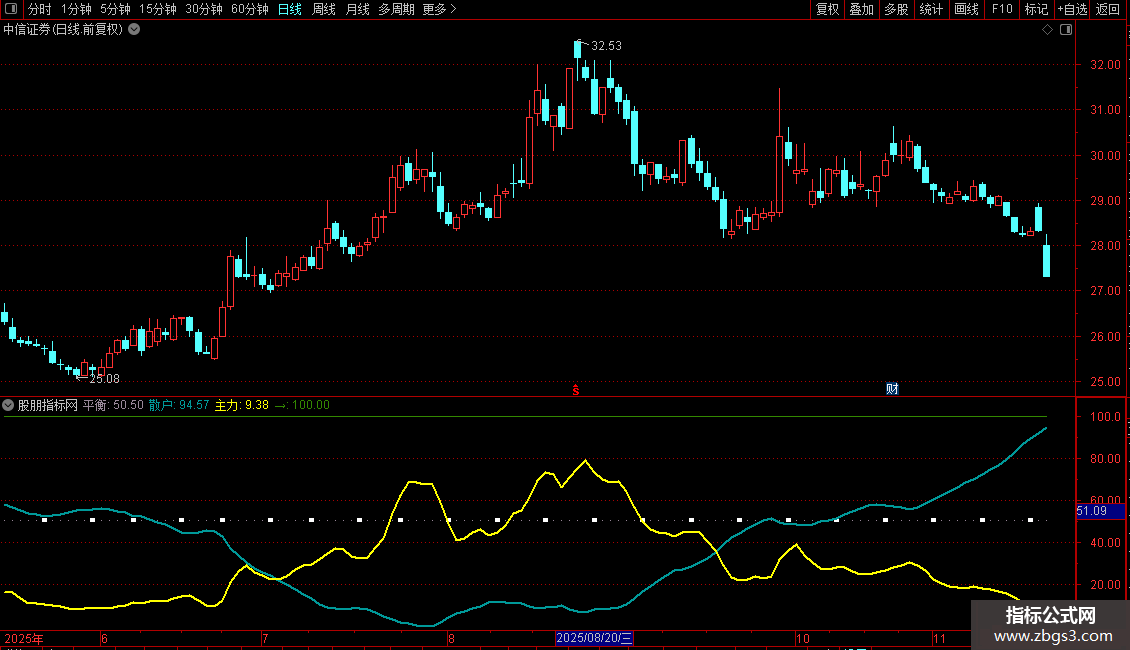Click the 25.08 low price label
The image size is (1130, 650).
(104, 378)
